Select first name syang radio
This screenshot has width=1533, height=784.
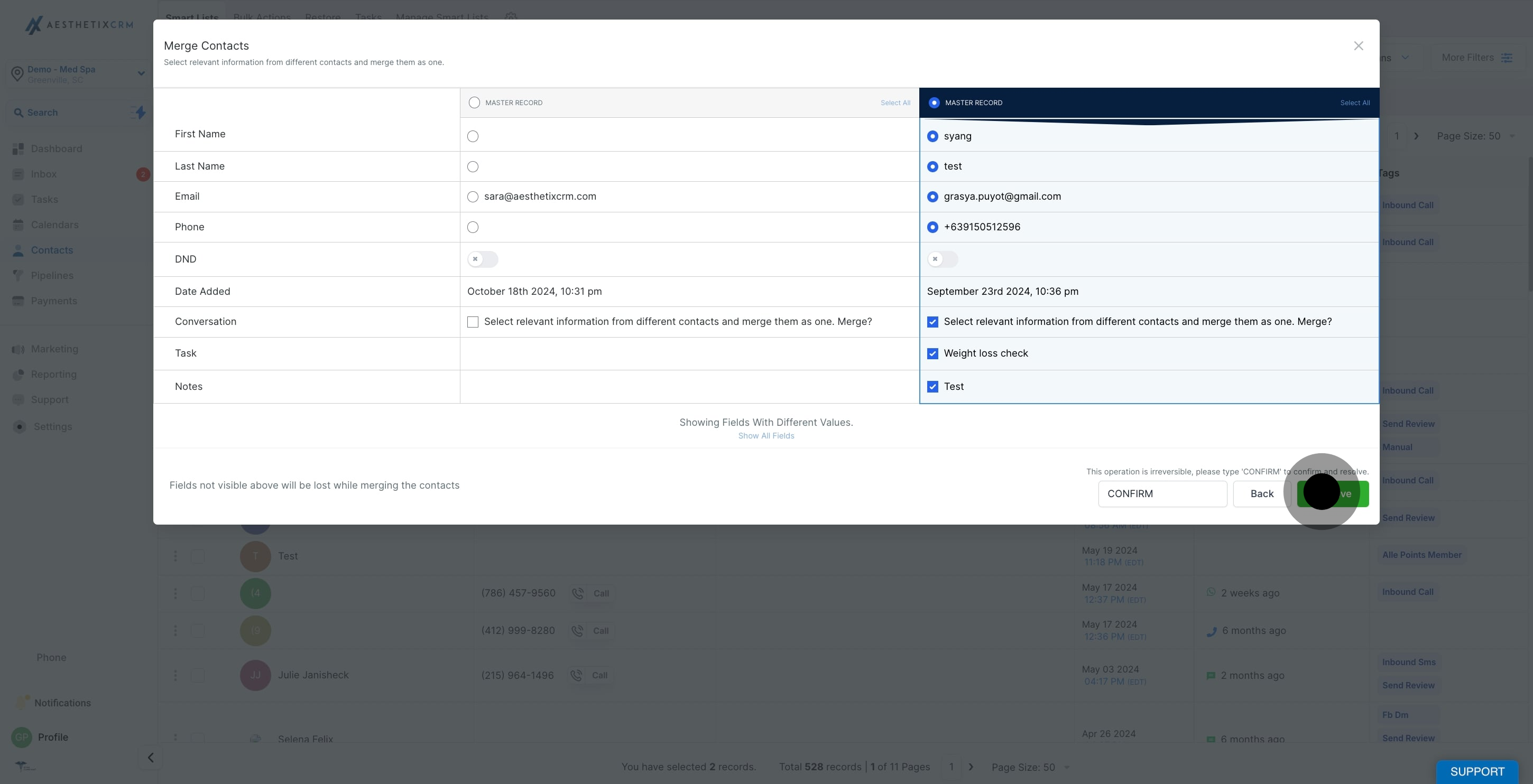(x=932, y=136)
